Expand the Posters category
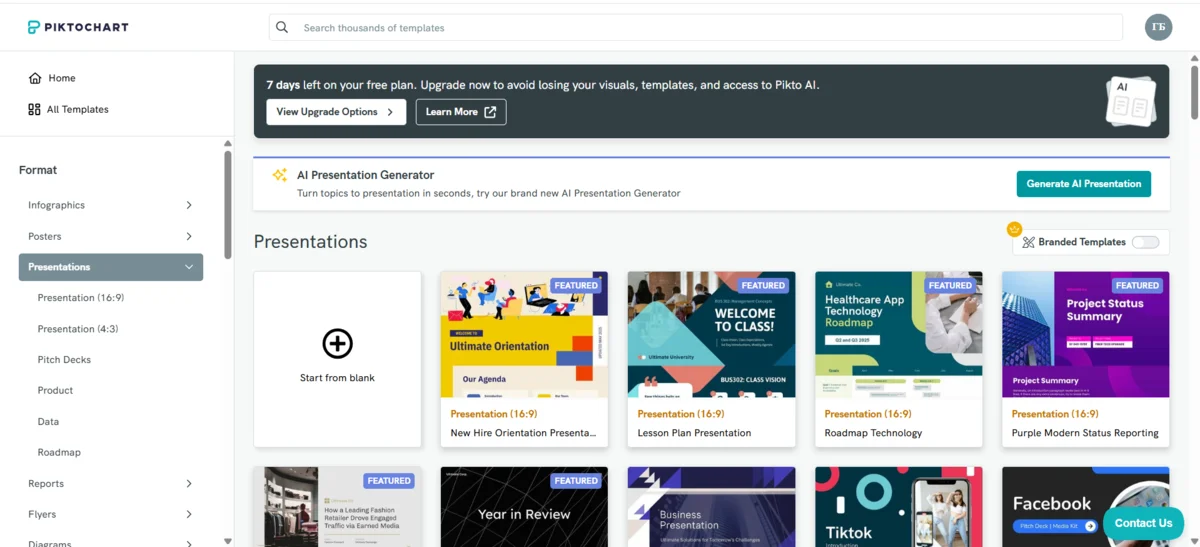 pos(189,236)
